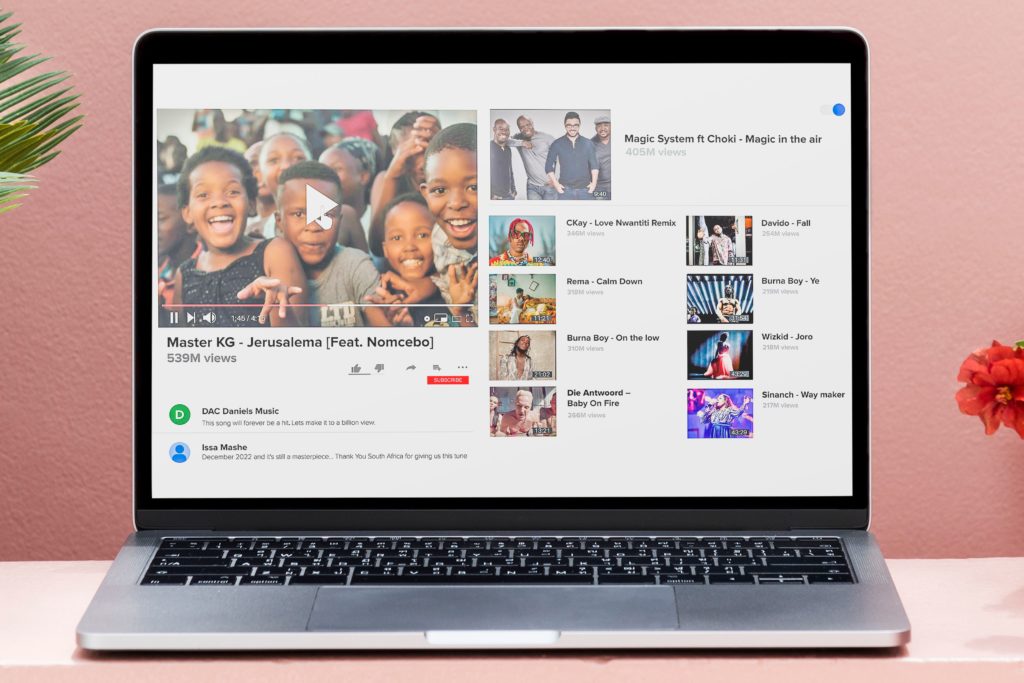Share the Jerusalema video
This screenshot has height=683, width=1024.
click(410, 367)
